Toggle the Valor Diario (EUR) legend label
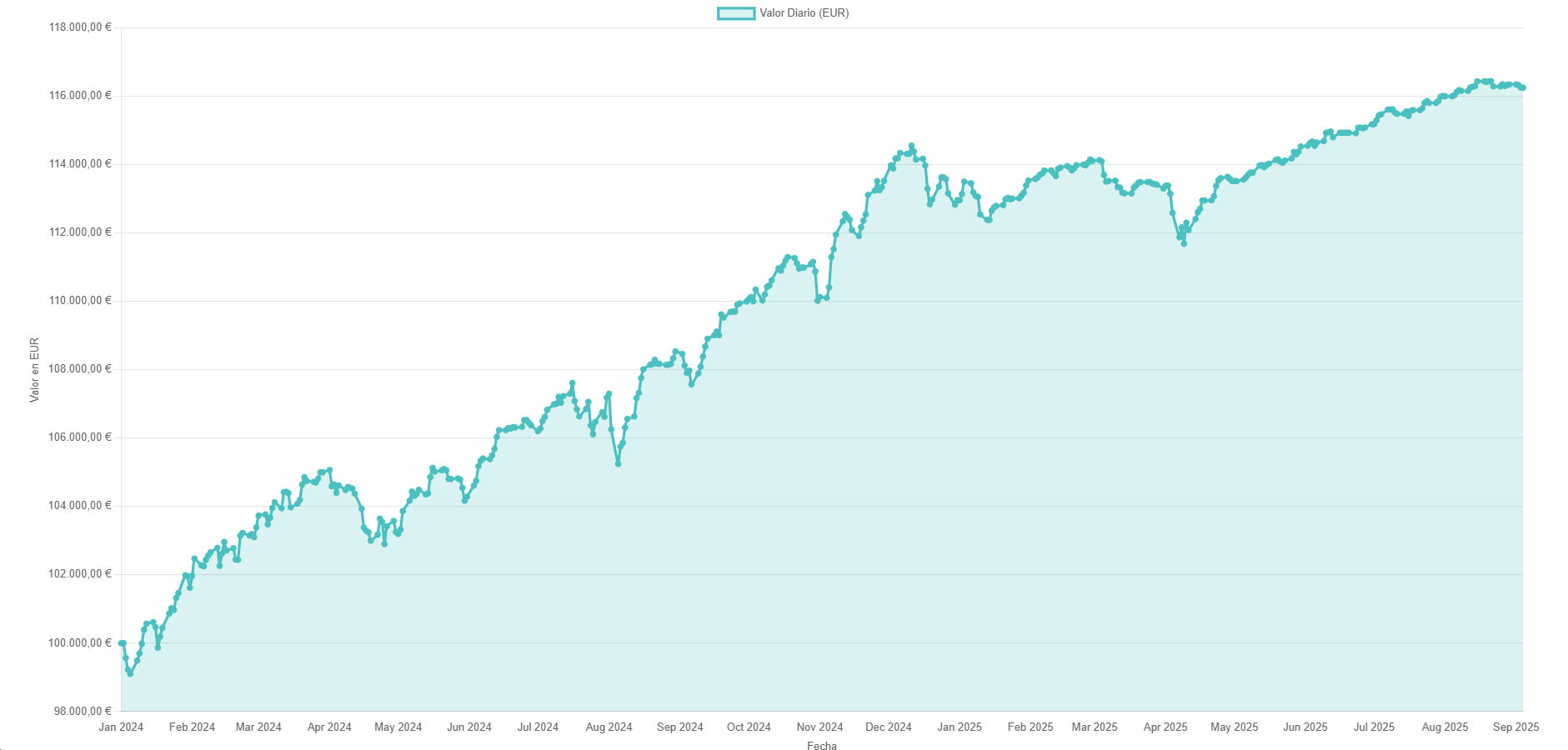This screenshot has height=750, width=1568. pos(804,13)
